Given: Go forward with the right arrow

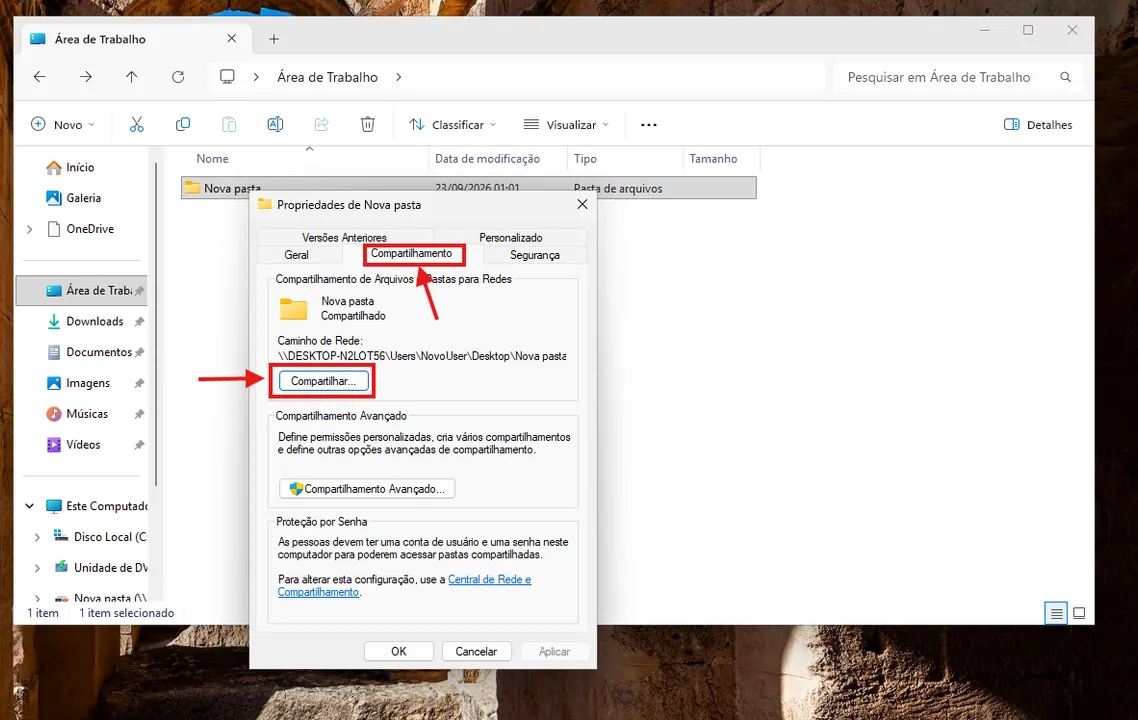Looking at the screenshot, I should (x=86, y=77).
